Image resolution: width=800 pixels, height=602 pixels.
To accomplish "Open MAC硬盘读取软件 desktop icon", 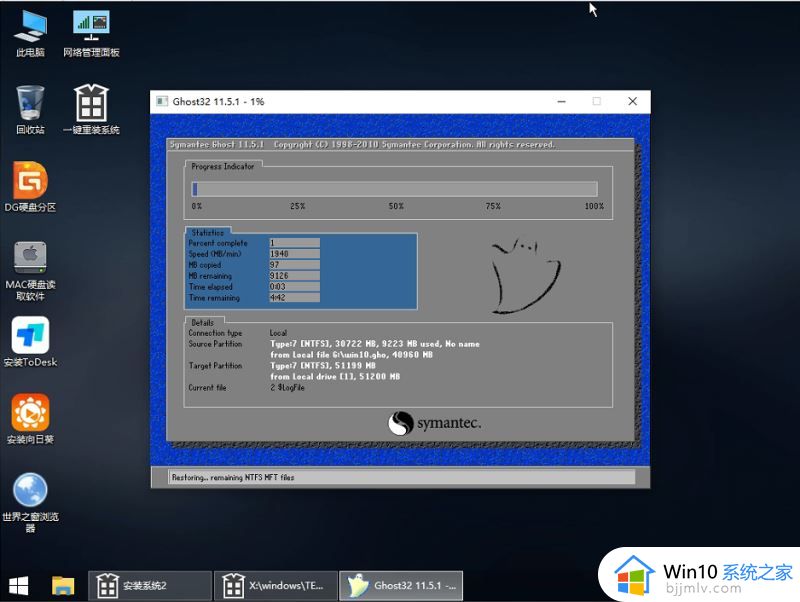I will pyautogui.click(x=30, y=270).
